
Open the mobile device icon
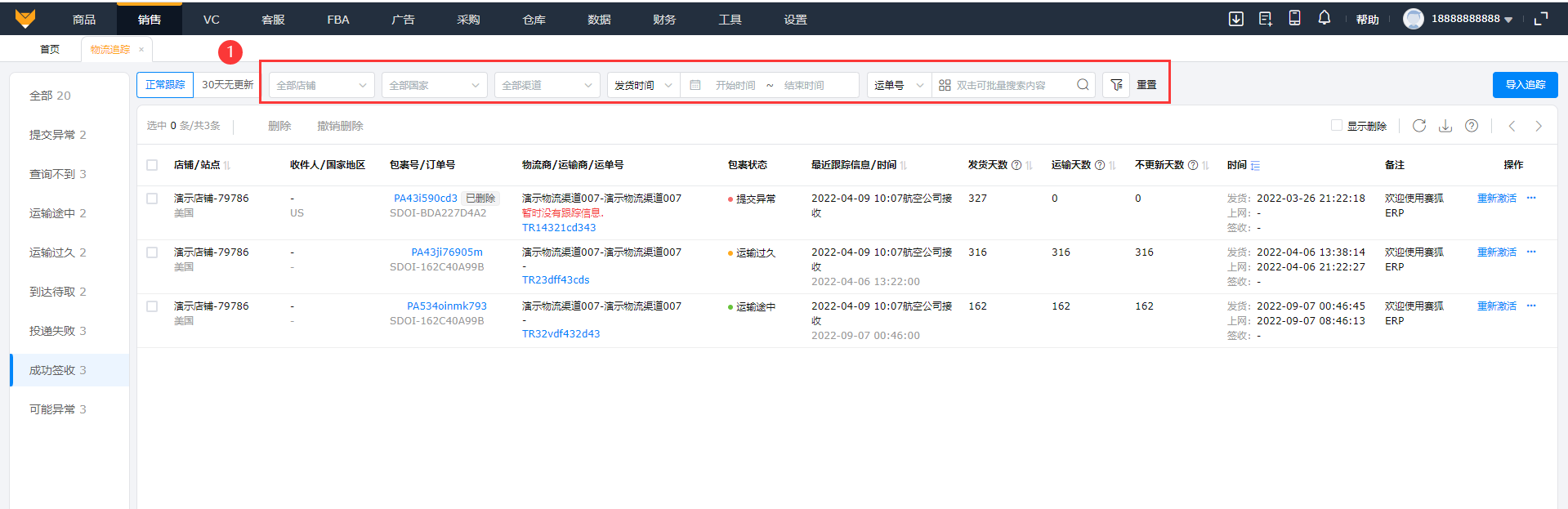click(1294, 18)
